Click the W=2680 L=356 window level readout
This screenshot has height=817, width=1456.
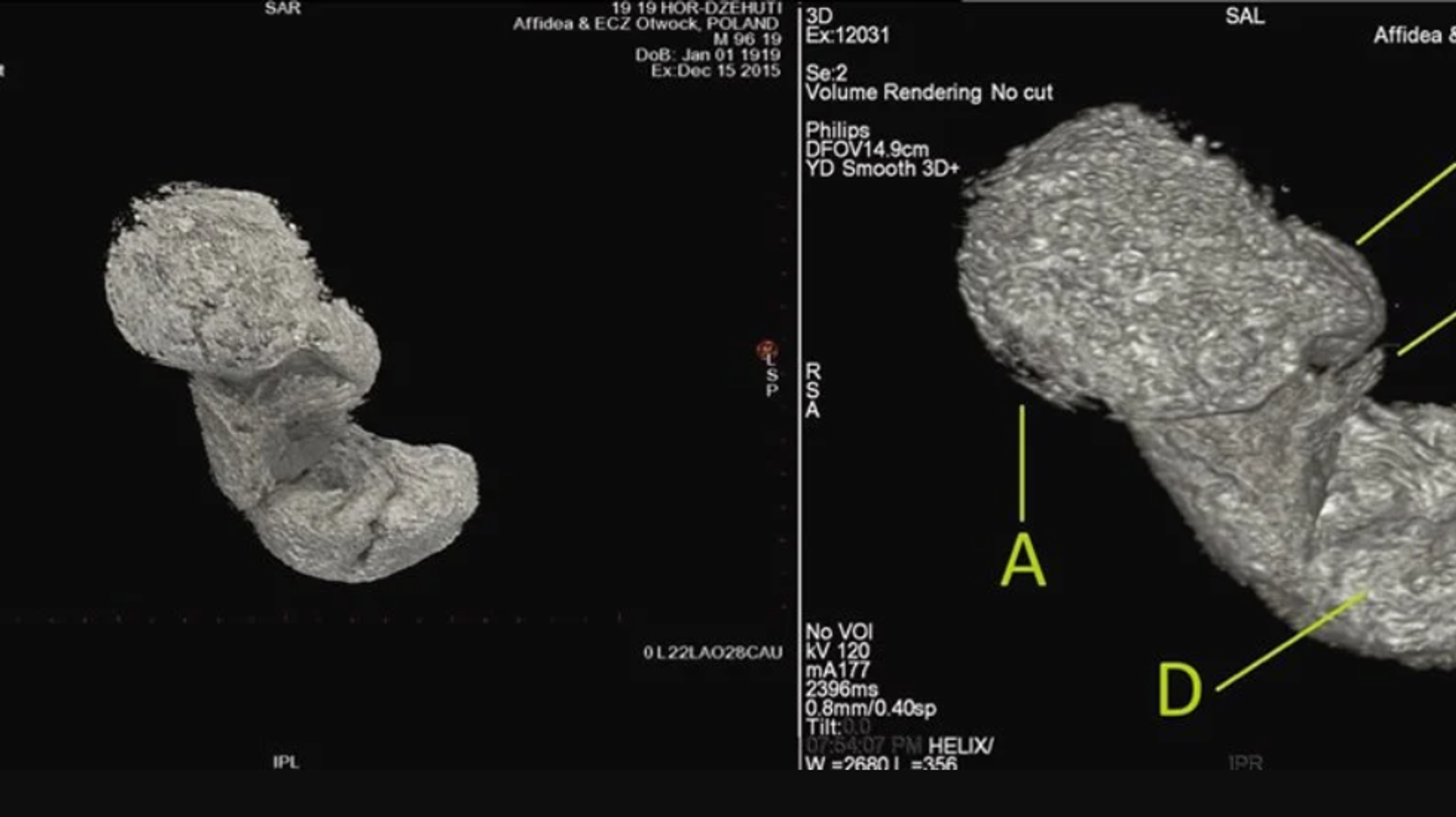(x=880, y=763)
